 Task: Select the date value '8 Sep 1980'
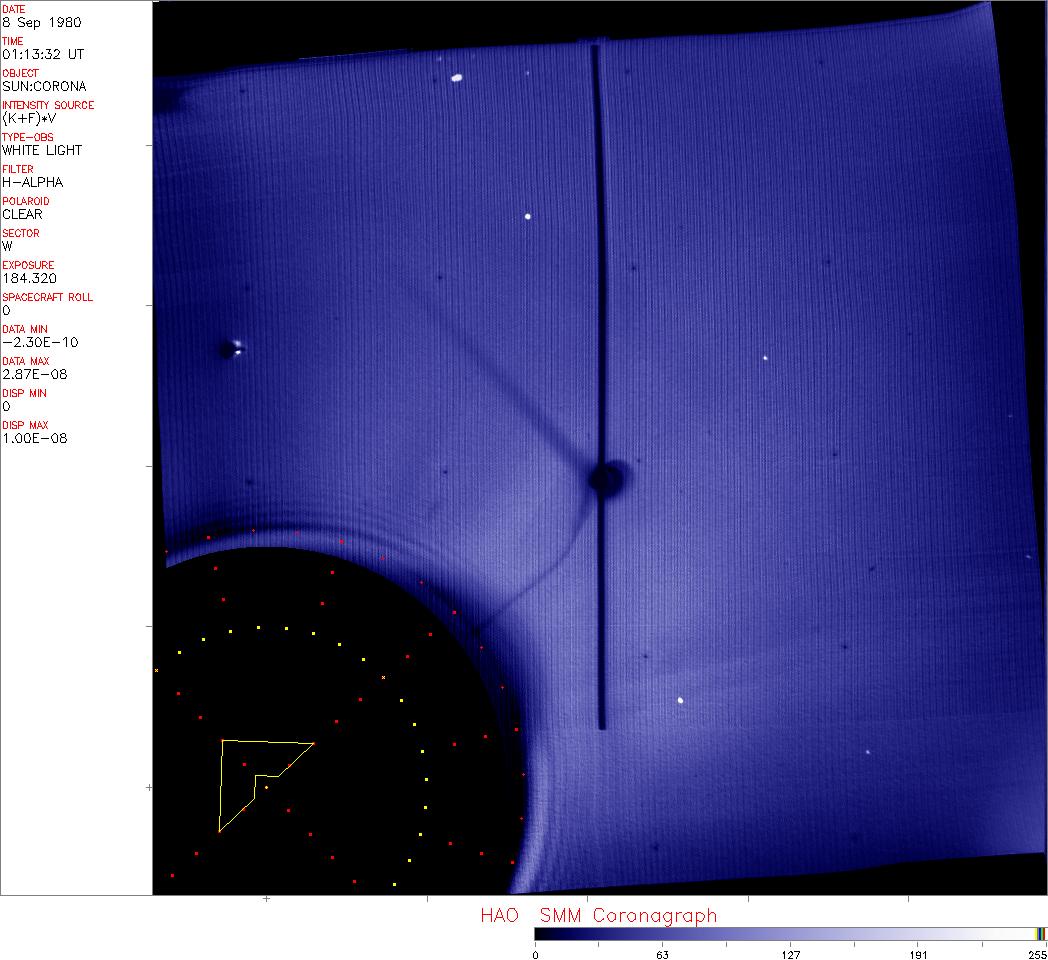42,22
